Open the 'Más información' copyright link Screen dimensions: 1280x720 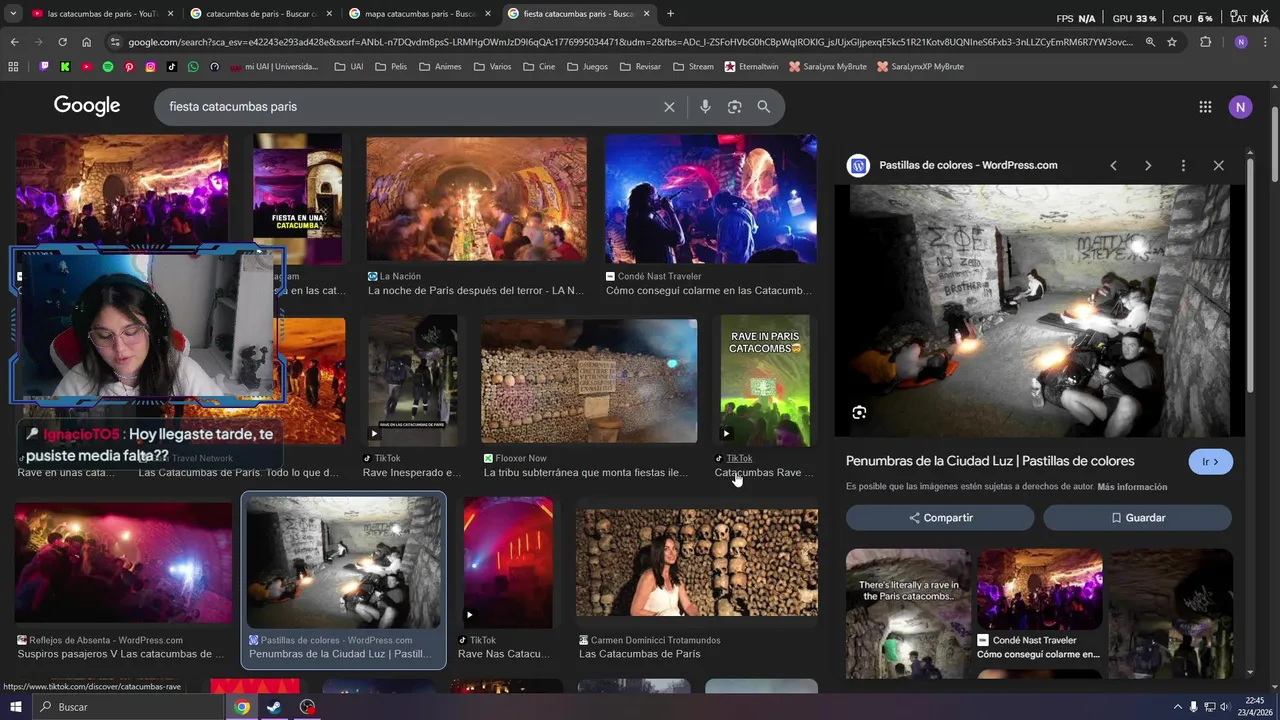1132,487
